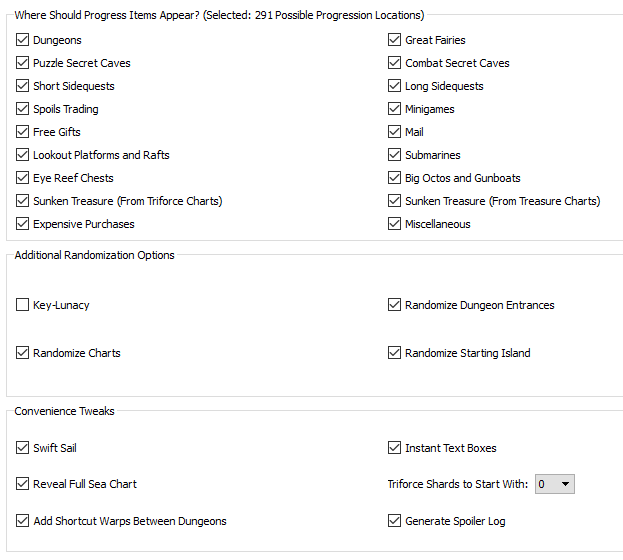623x560 pixels.
Task: Toggle Instant Text Boxes checkbox
Action: pos(394,448)
